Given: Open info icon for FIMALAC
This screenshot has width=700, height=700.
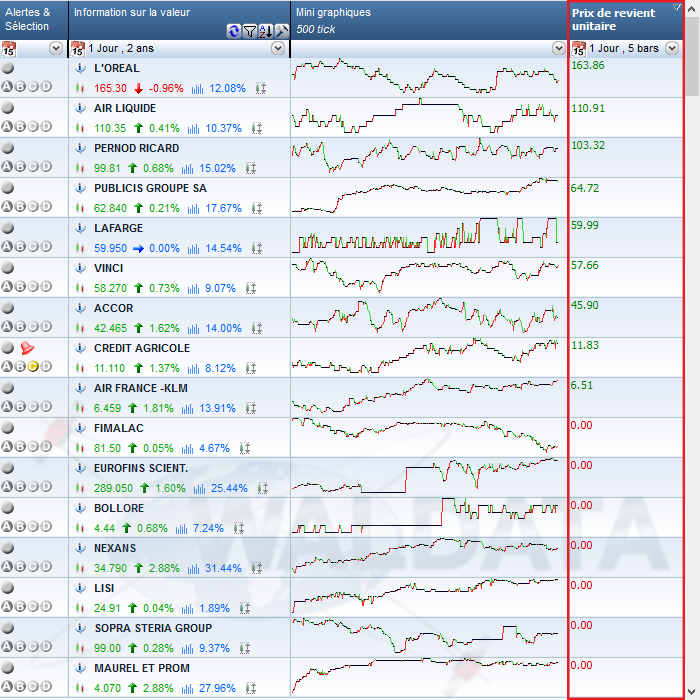Looking at the screenshot, I should [80, 428].
